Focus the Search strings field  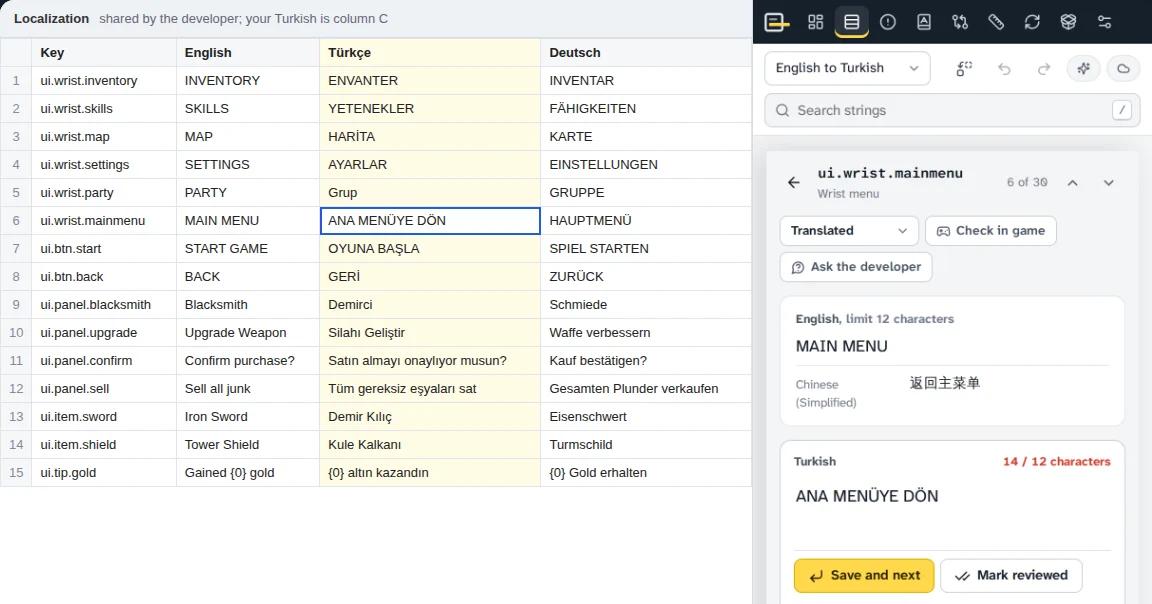point(952,110)
